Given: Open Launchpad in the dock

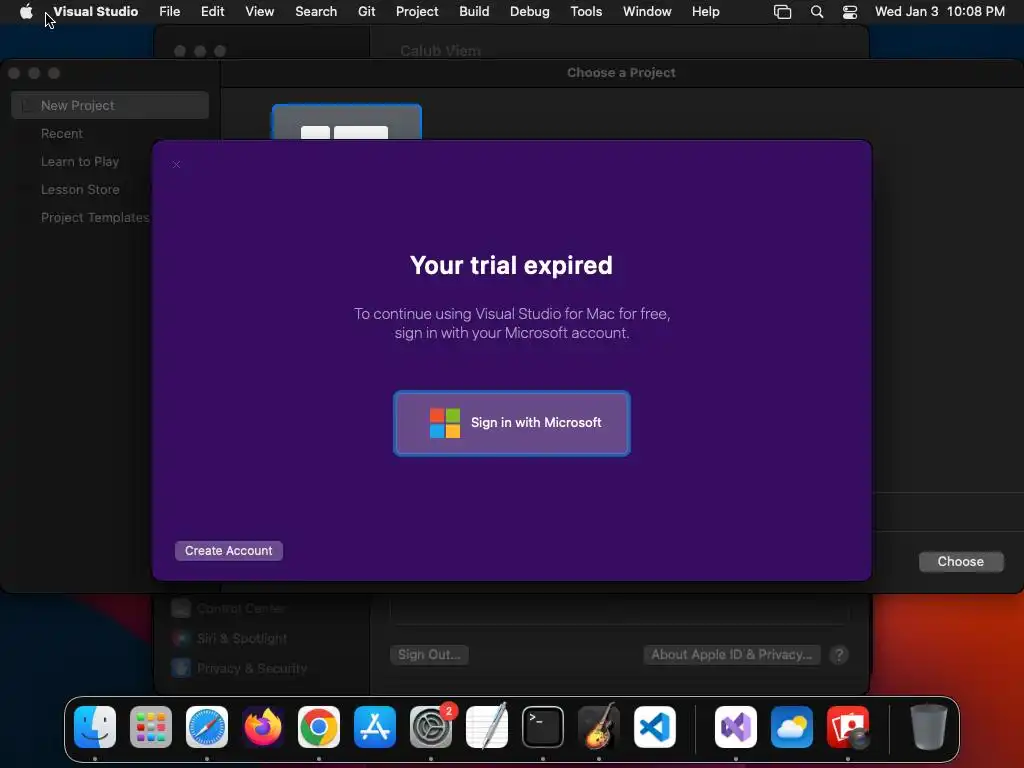Looking at the screenshot, I should [151, 727].
